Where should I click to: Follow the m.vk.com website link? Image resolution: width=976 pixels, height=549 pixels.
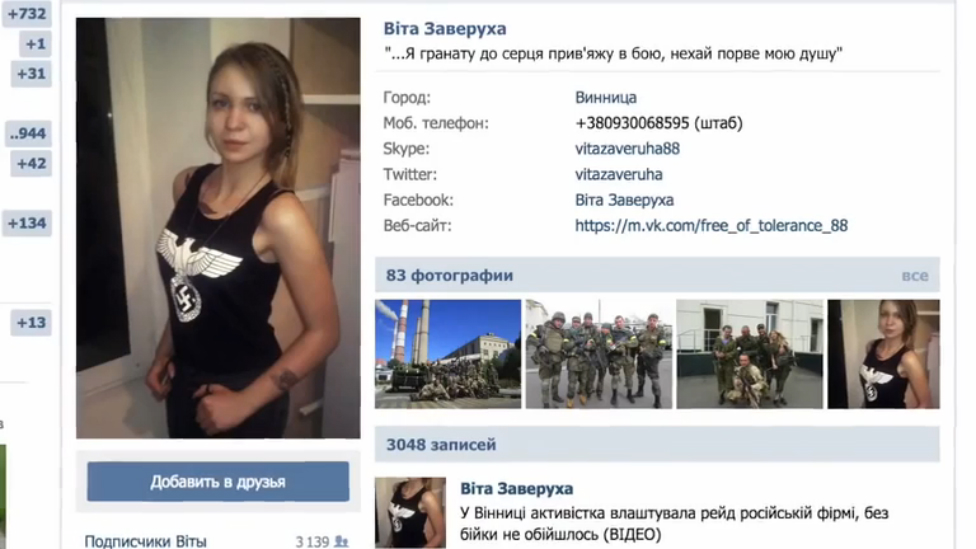[711, 225]
